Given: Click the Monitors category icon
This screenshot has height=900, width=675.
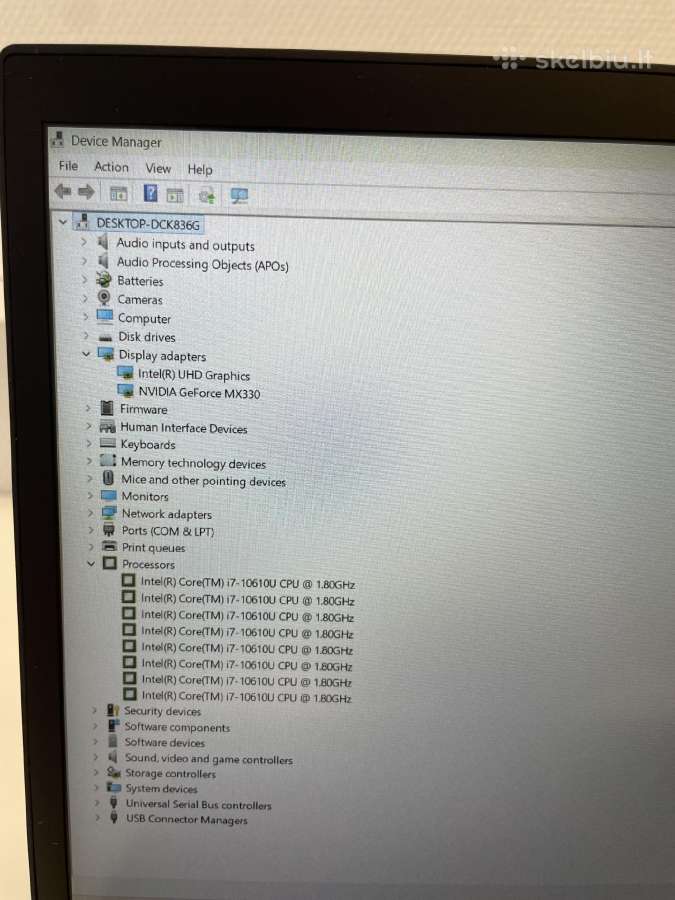Looking at the screenshot, I should coord(108,495).
